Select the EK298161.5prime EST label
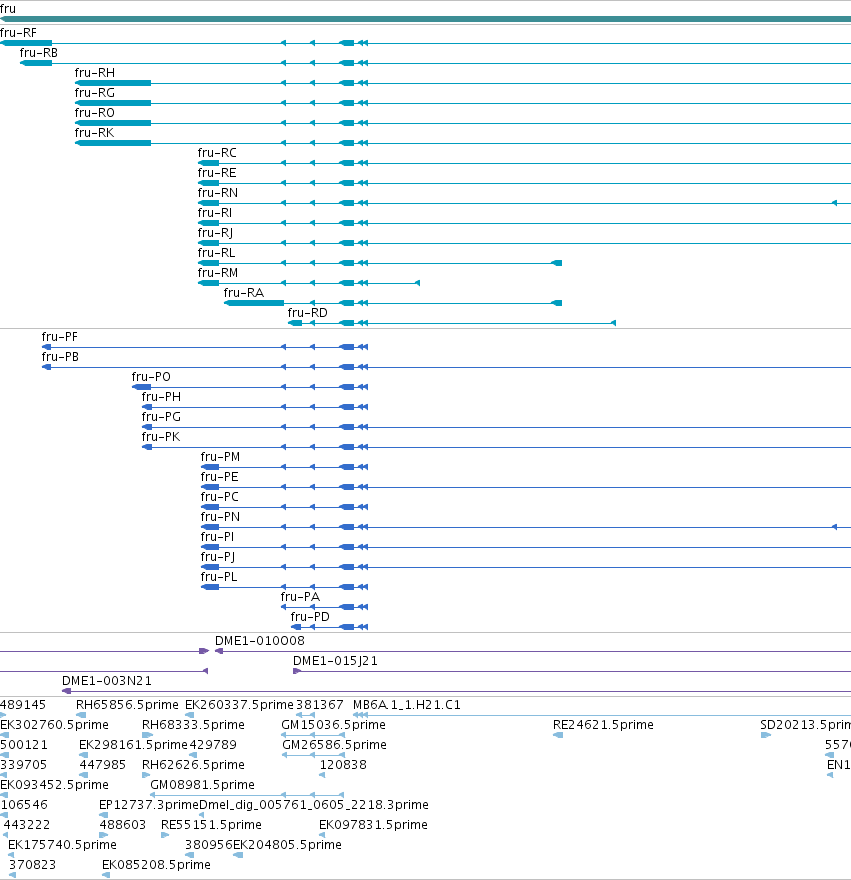 click(x=133, y=745)
